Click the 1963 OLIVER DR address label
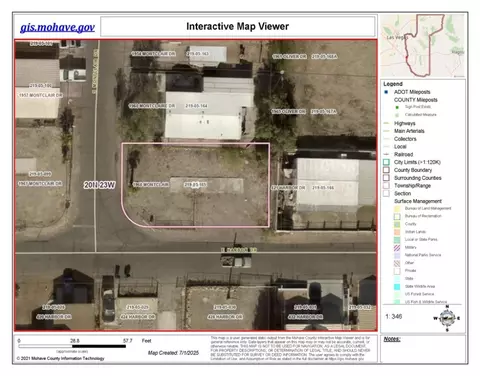This screenshot has width=480, height=376. 288,111
